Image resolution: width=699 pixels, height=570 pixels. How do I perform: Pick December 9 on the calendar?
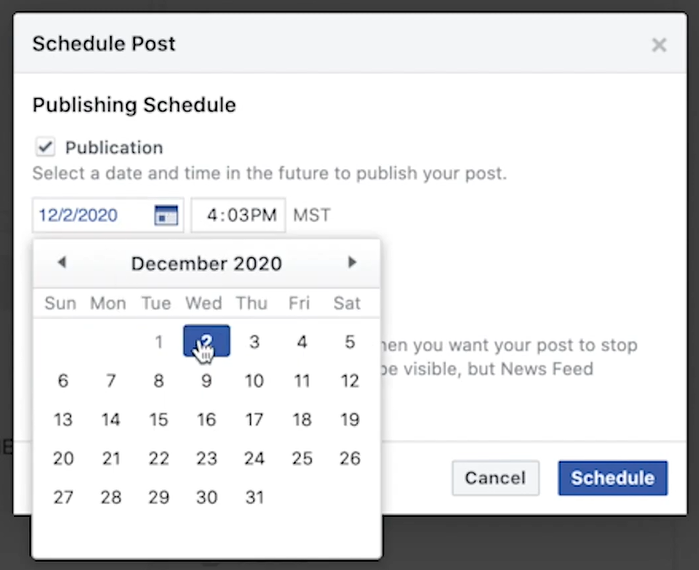[206, 381]
